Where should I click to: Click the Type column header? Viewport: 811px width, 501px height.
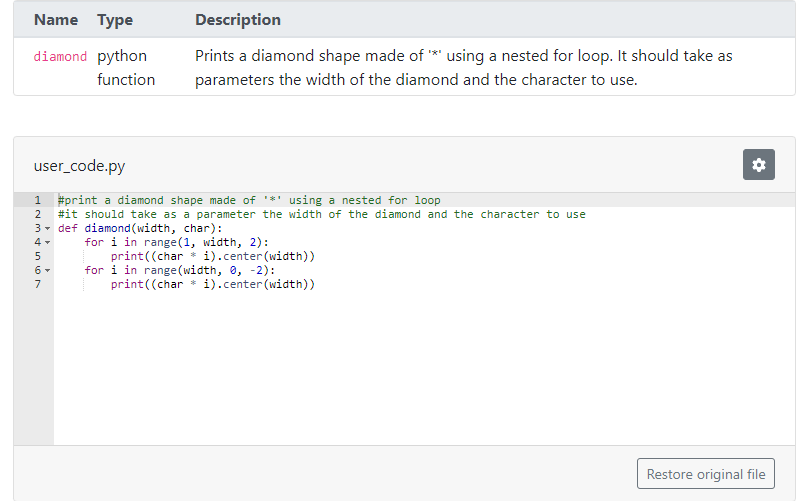[x=115, y=20]
